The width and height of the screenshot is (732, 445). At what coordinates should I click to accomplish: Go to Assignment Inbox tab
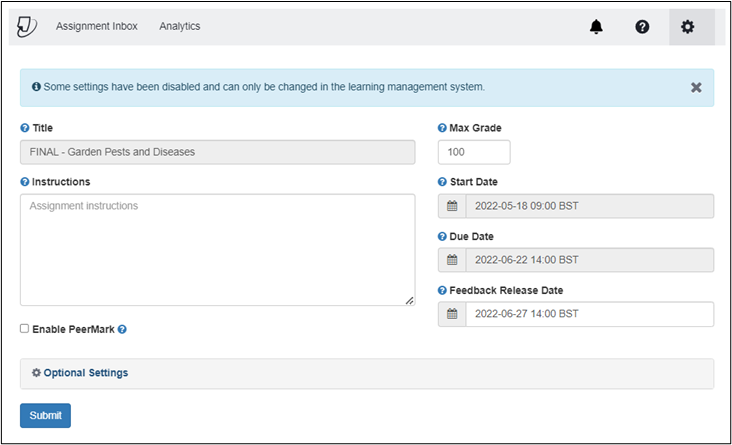point(97,26)
